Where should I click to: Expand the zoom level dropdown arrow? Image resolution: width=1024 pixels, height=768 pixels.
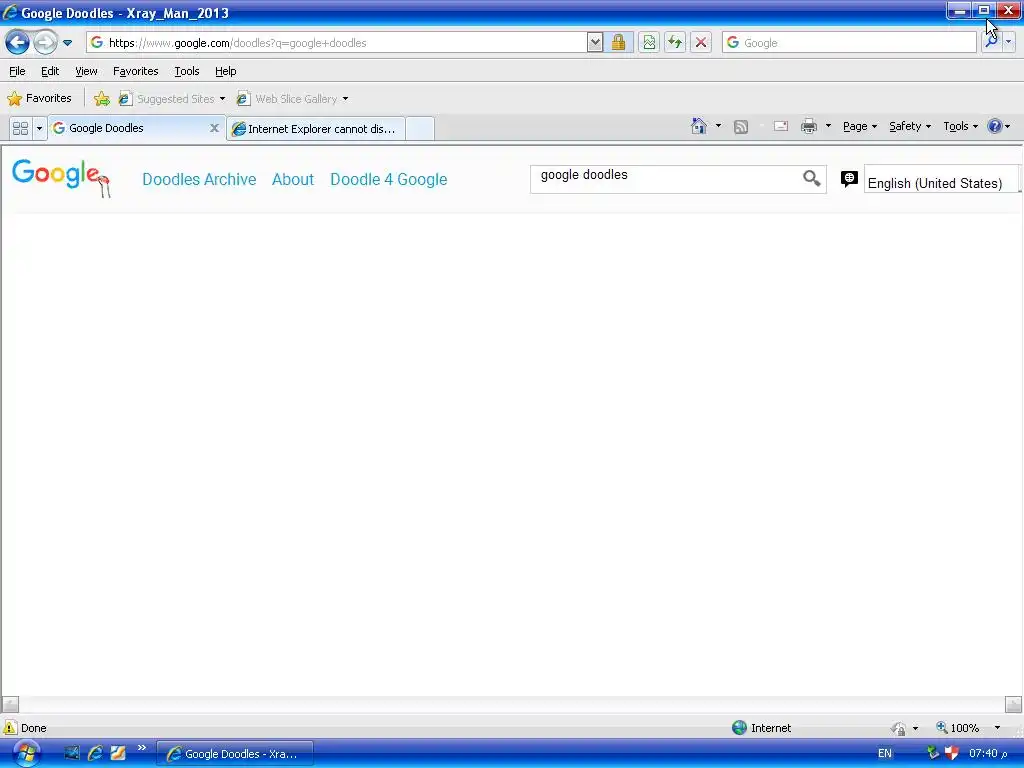click(997, 728)
